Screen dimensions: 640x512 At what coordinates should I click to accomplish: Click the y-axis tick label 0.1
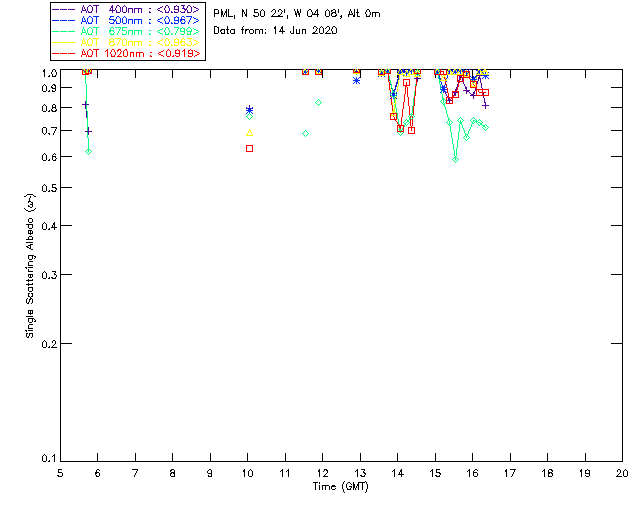49,459
